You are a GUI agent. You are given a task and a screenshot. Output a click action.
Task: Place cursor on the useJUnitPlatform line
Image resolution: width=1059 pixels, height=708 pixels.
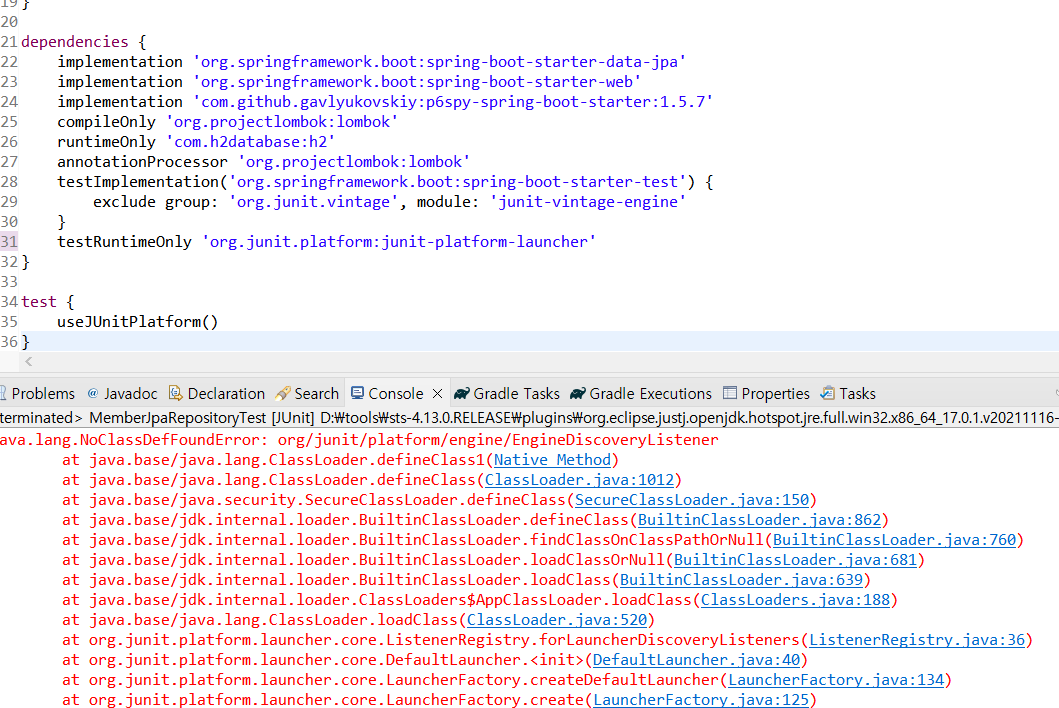(140, 321)
